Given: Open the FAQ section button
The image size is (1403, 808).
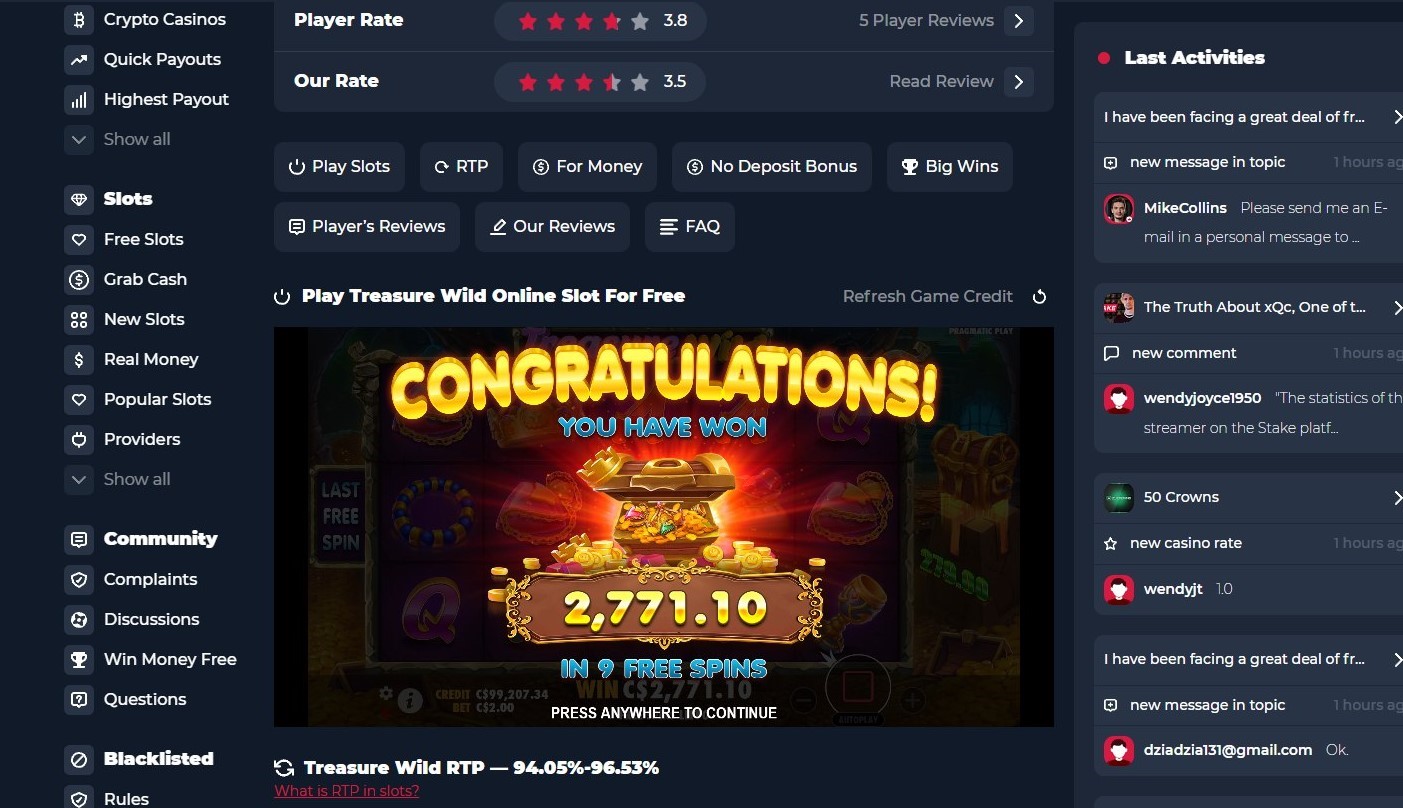Looking at the screenshot, I should [690, 227].
